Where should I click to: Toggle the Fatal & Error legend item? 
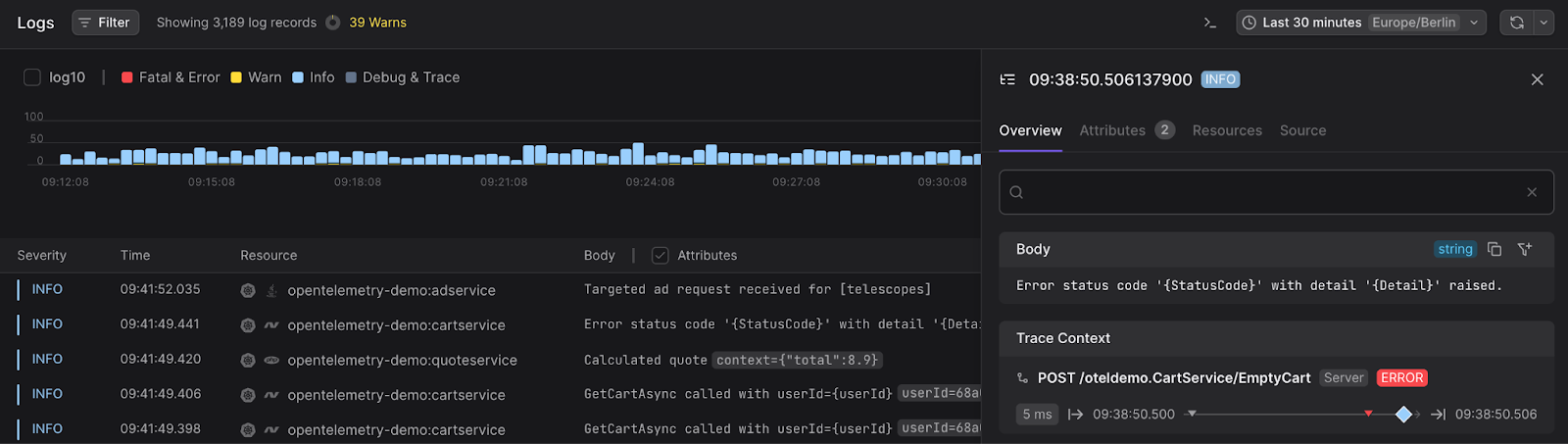pyautogui.click(x=171, y=77)
